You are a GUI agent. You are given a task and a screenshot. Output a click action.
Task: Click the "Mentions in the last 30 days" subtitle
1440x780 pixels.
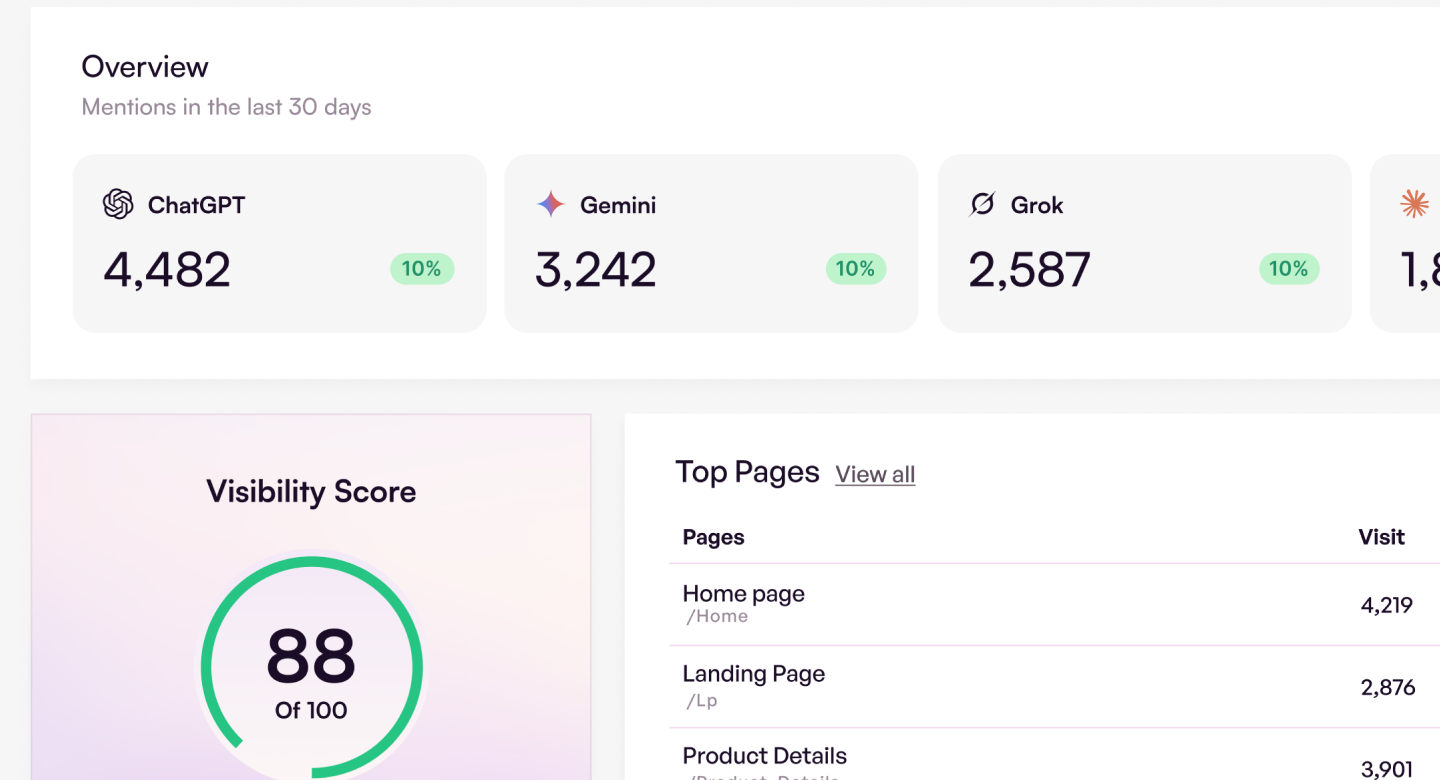pos(226,107)
